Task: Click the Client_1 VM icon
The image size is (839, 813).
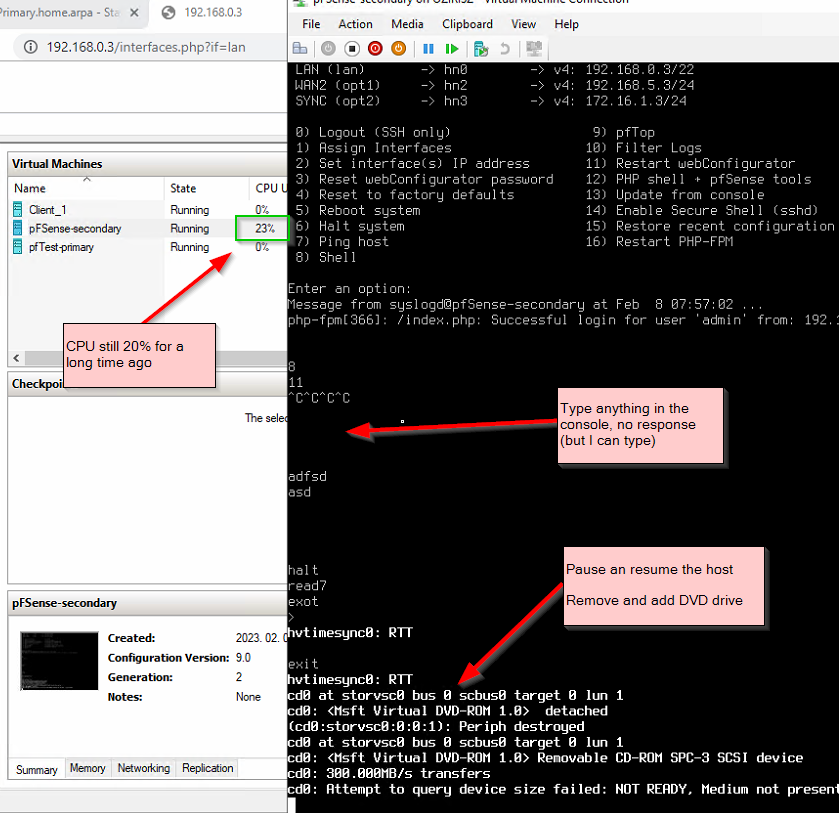Action: pyautogui.click(x=18, y=209)
